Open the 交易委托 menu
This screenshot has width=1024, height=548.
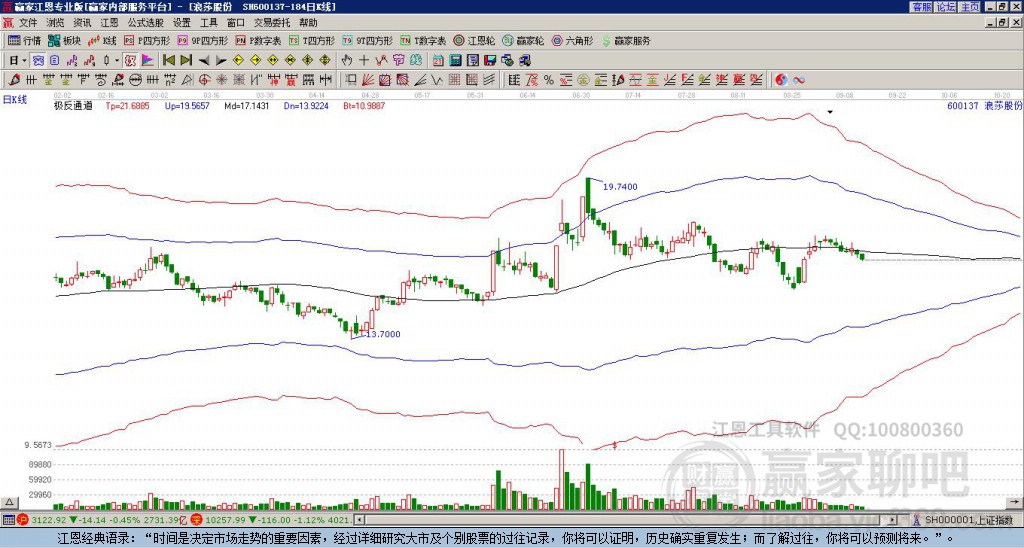(x=272, y=23)
